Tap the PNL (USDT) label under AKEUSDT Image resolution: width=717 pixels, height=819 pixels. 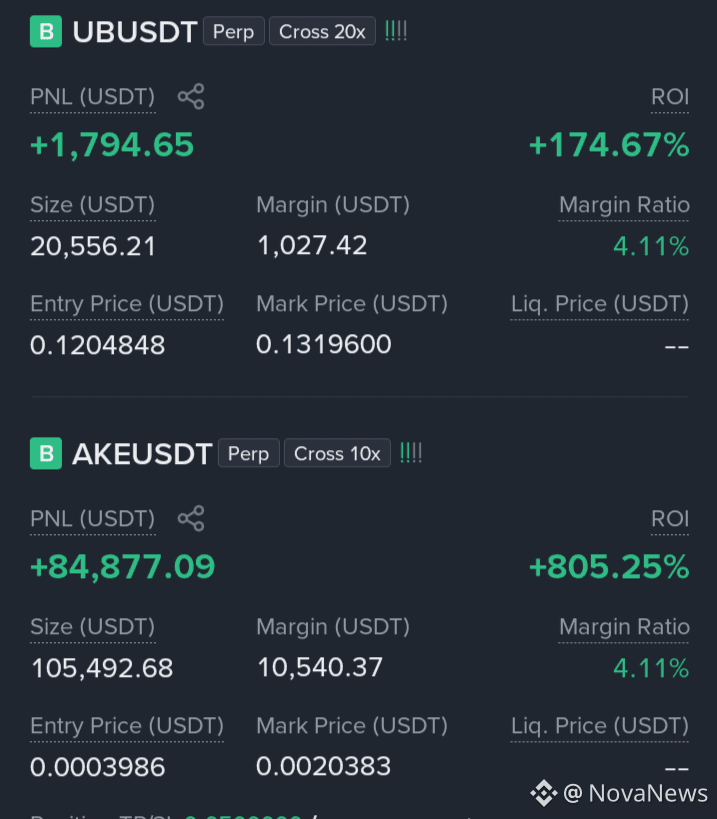point(92,519)
